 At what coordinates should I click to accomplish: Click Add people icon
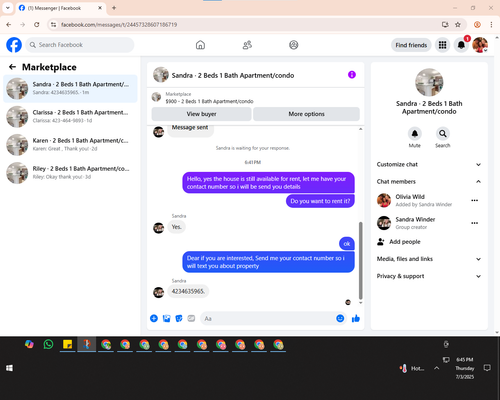(x=381, y=242)
